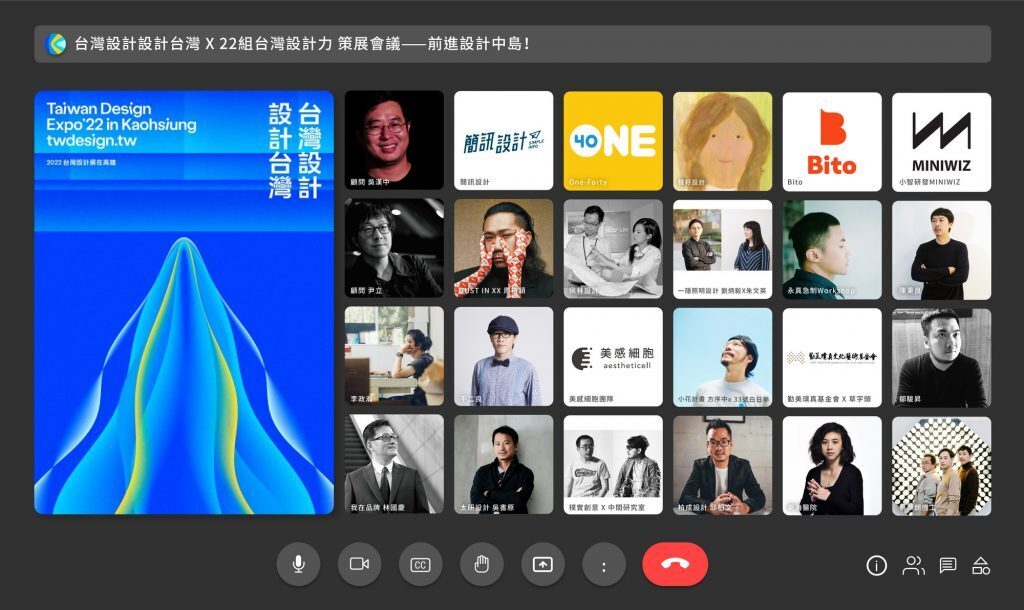Select the 美感細胞 aestheticell participant tile
The image size is (1024, 610).
click(x=613, y=357)
